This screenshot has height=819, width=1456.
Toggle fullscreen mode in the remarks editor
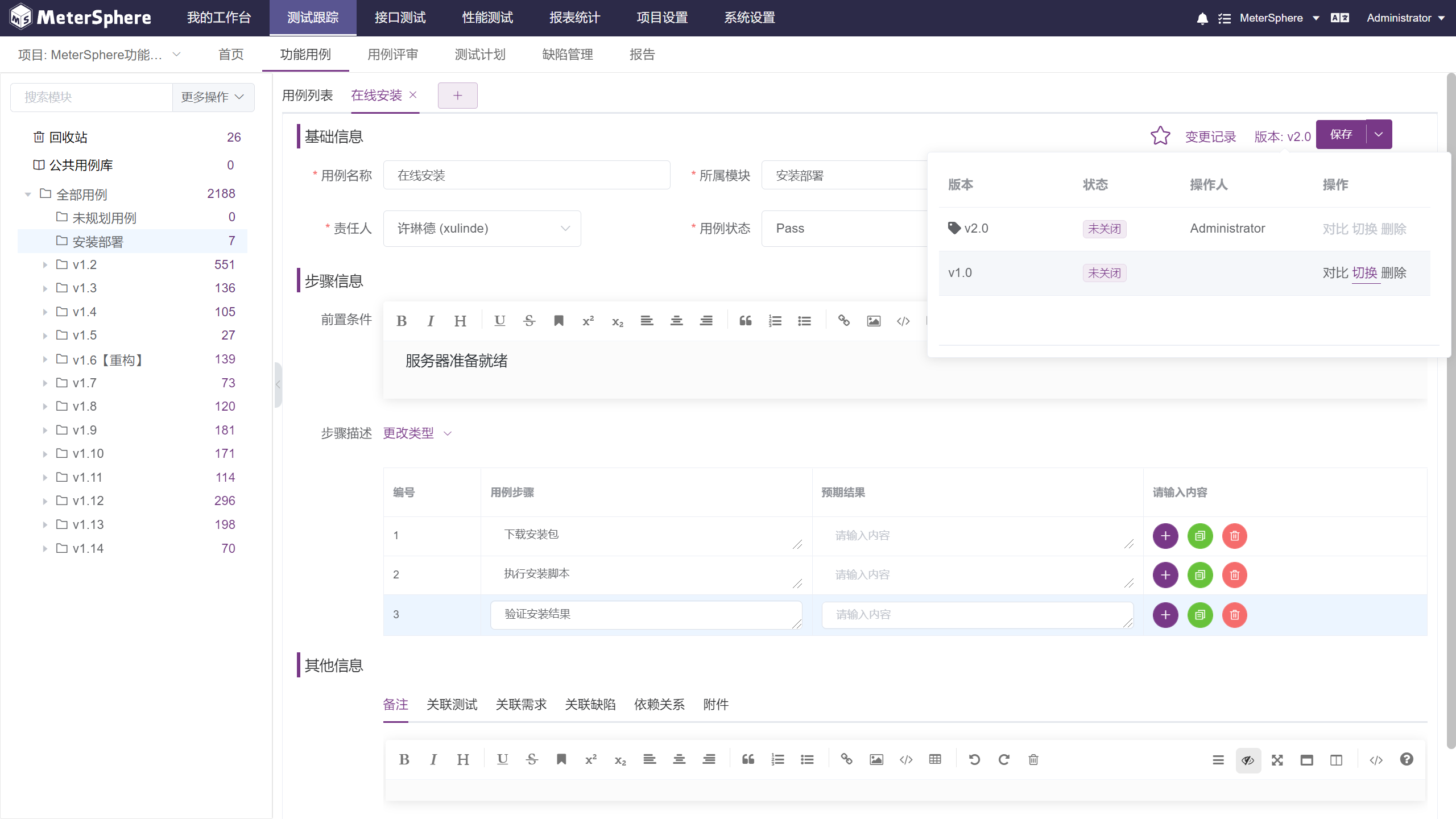(1277, 760)
